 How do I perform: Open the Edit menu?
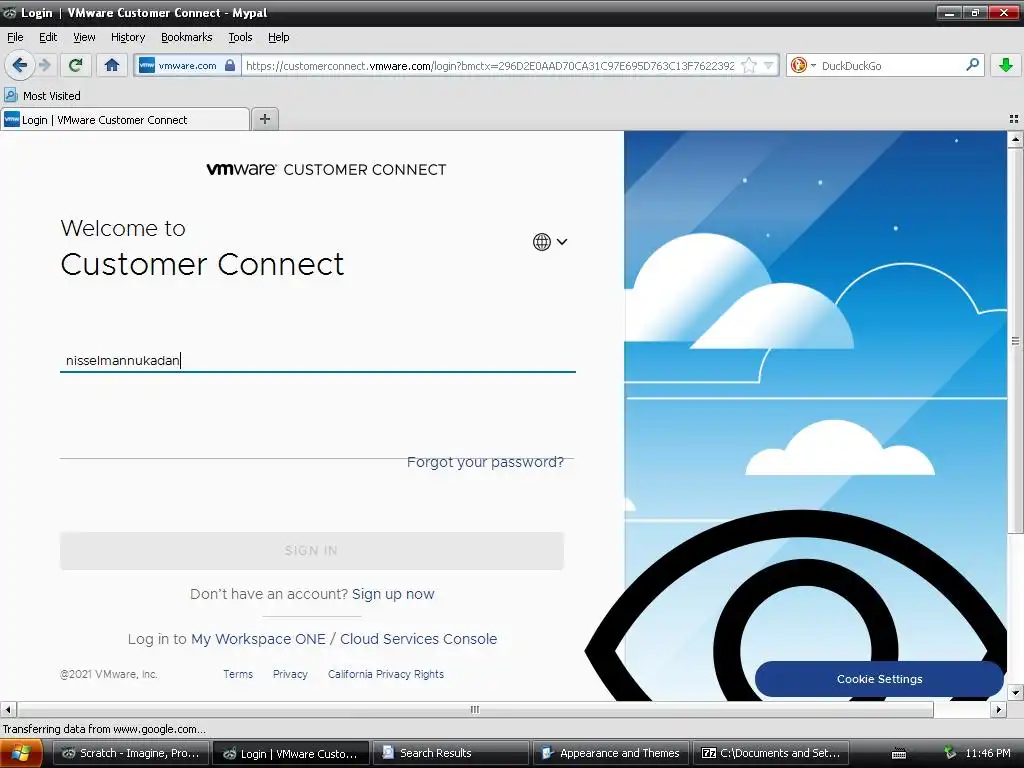click(x=48, y=37)
